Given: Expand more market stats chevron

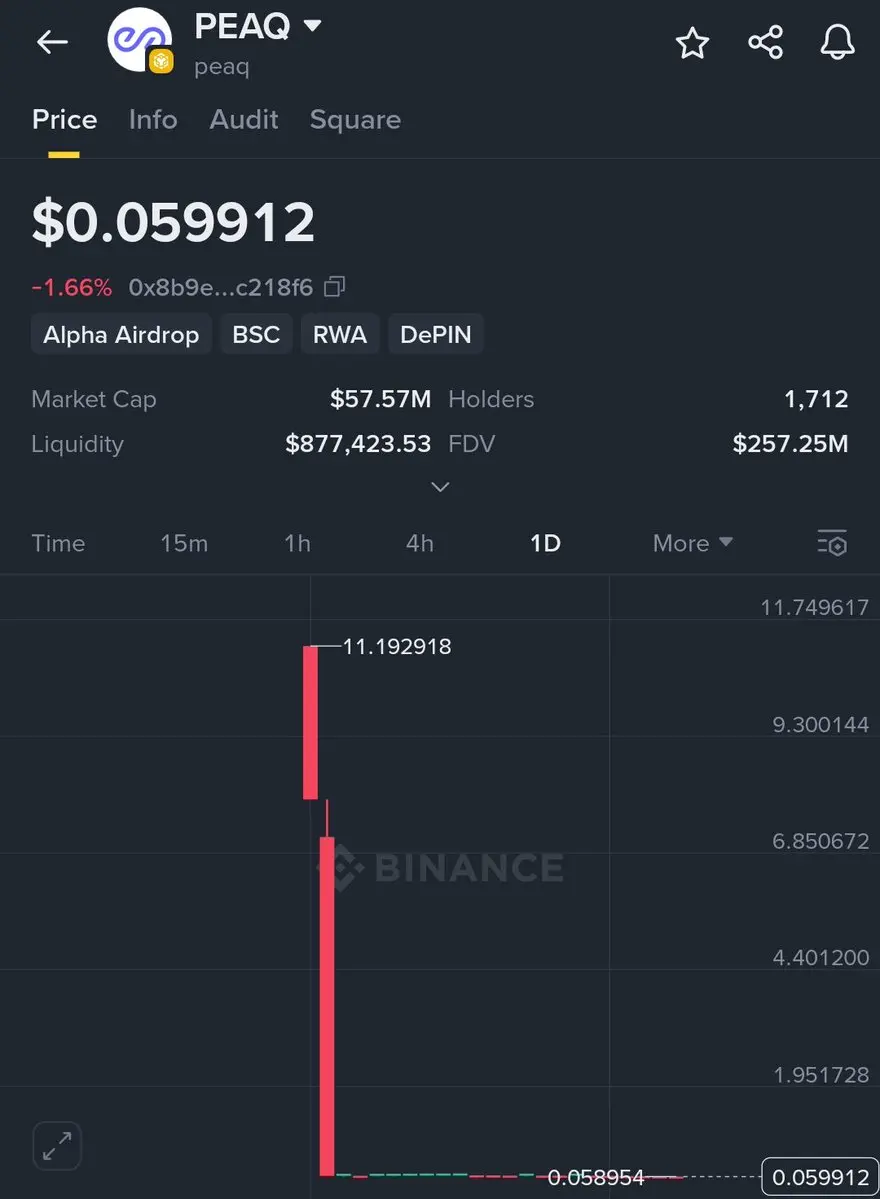Looking at the screenshot, I should [x=440, y=487].
